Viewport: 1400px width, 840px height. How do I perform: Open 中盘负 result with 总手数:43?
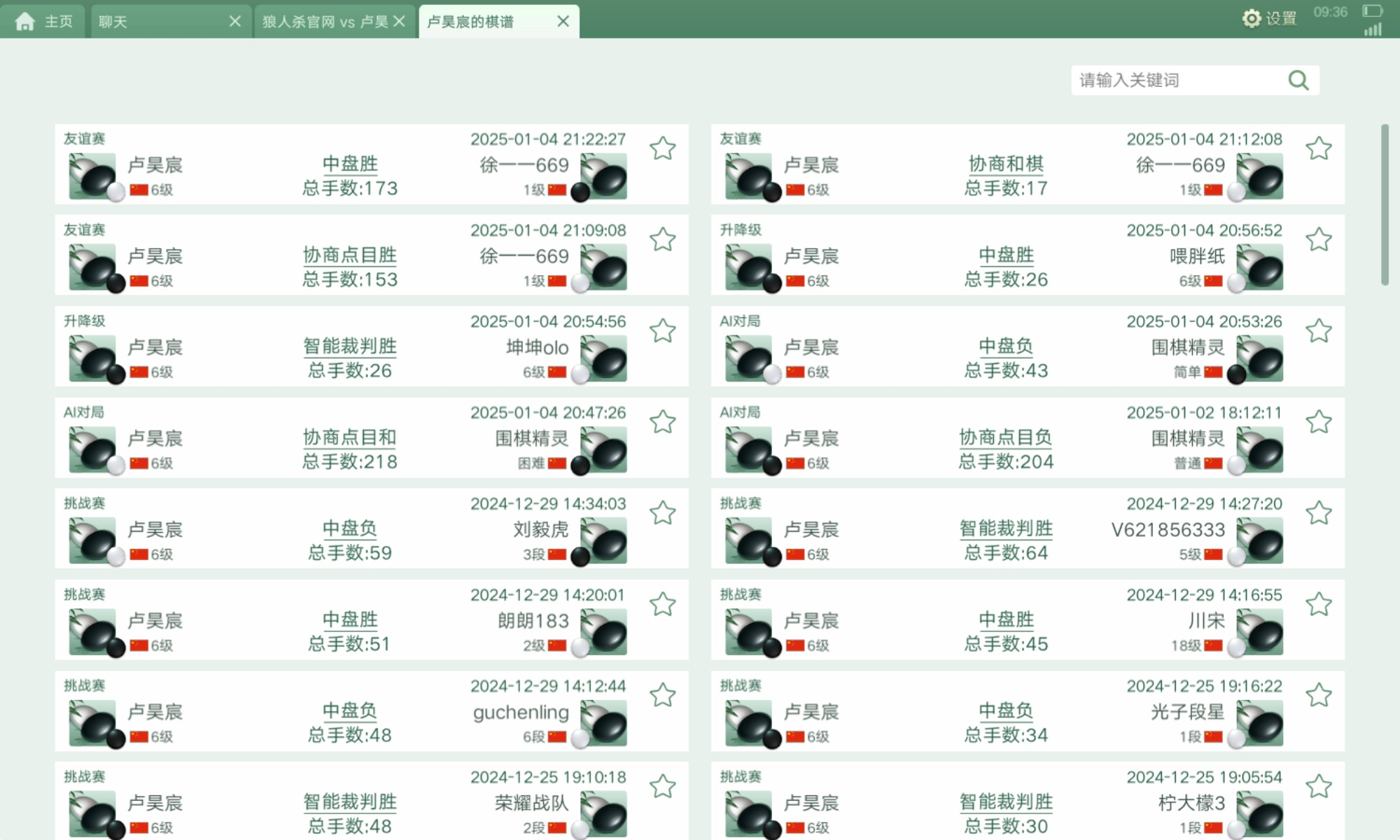pyautogui.click(x=1006, y=346)
